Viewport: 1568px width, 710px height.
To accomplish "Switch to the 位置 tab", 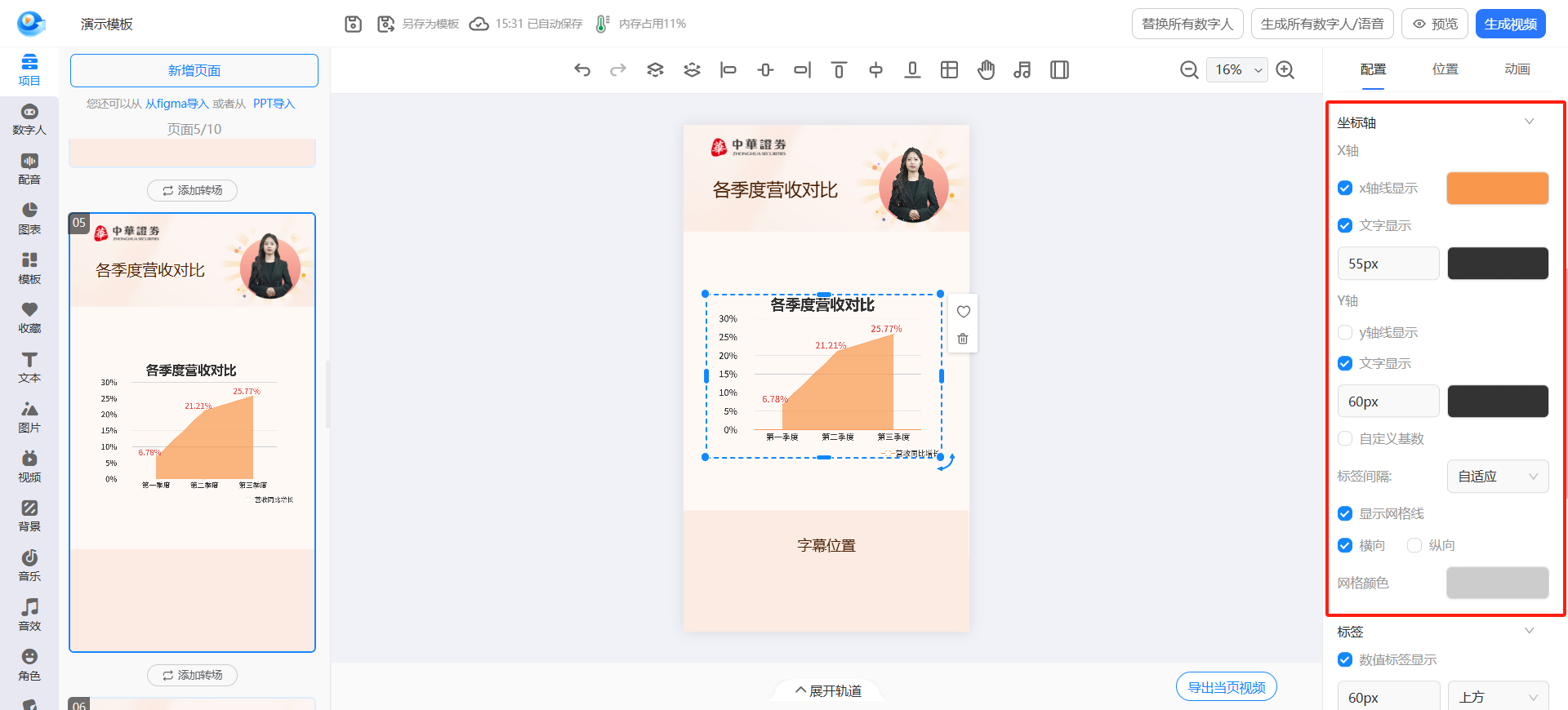I will click(x=1445, y=69).
